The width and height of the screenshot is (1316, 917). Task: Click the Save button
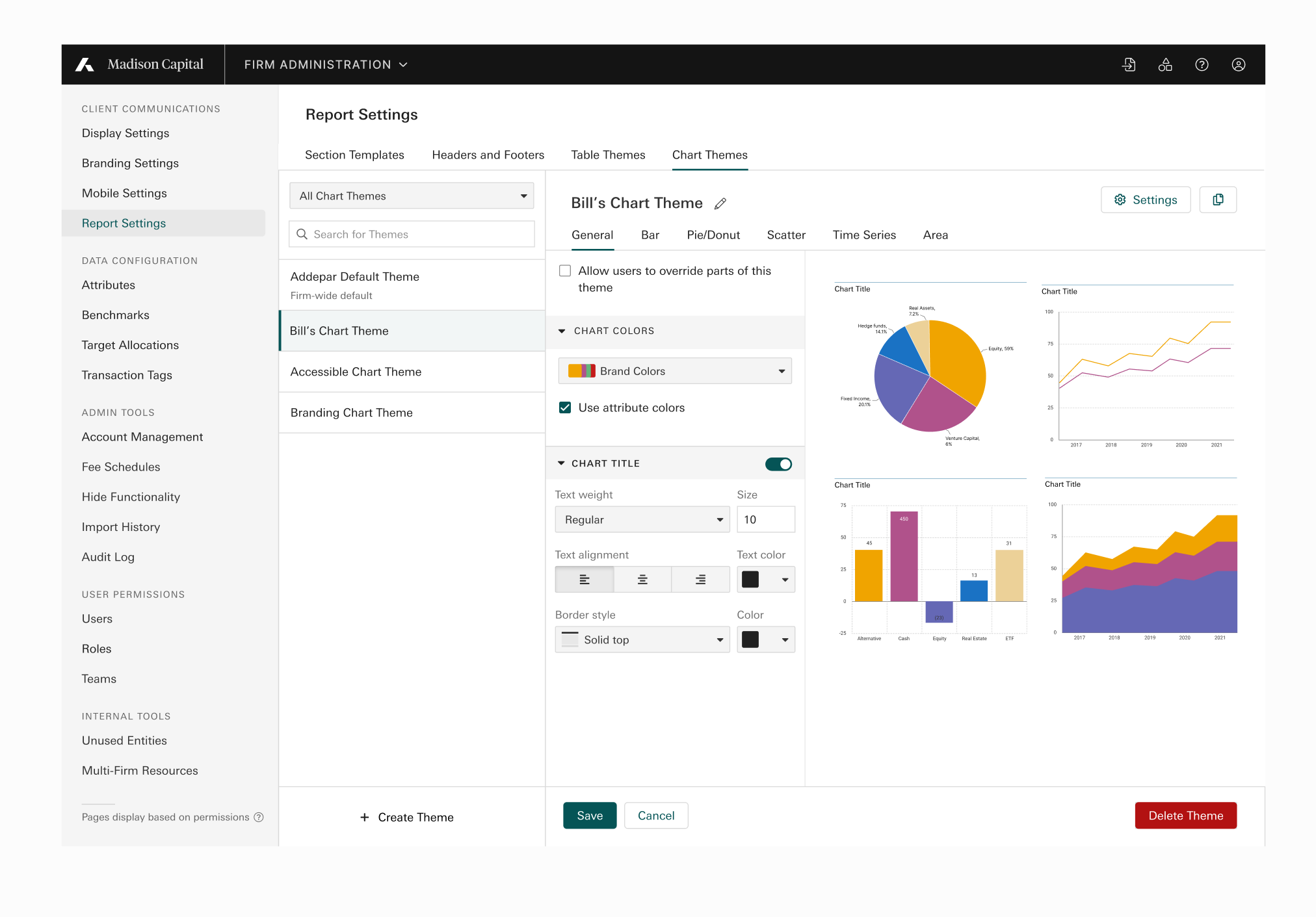[589, 816]
